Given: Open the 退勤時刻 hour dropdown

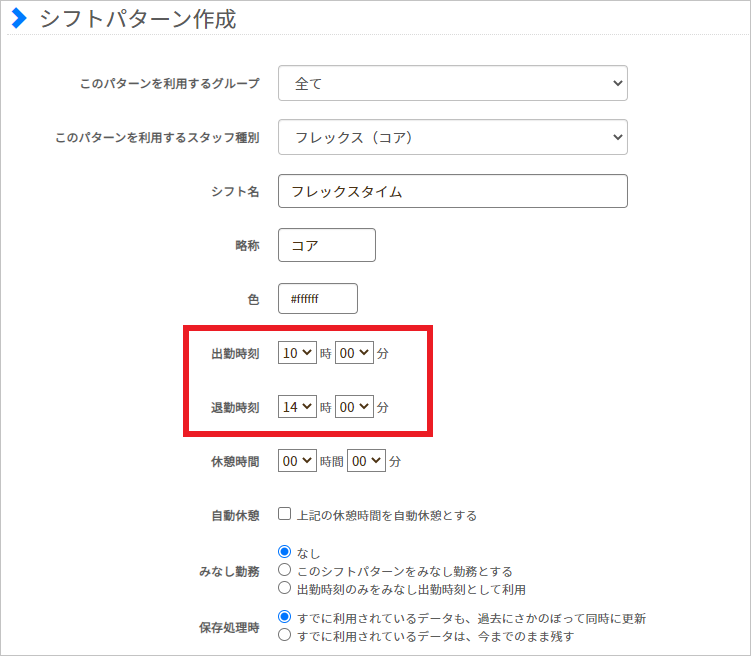Looking at the screenshot, I should click(x=297, y=407).
